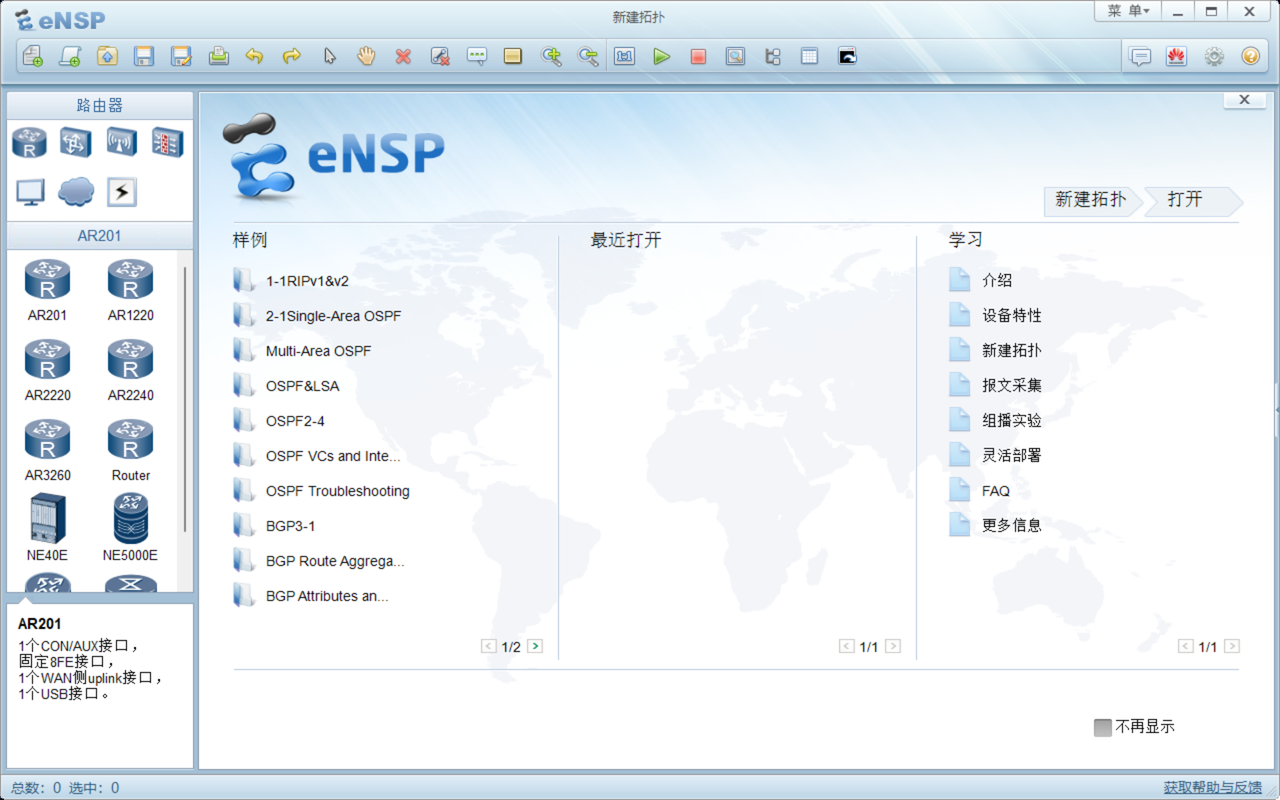Pick the AR1220 router device
Viewport: 1280px width, 800px height.
[130, 290]
